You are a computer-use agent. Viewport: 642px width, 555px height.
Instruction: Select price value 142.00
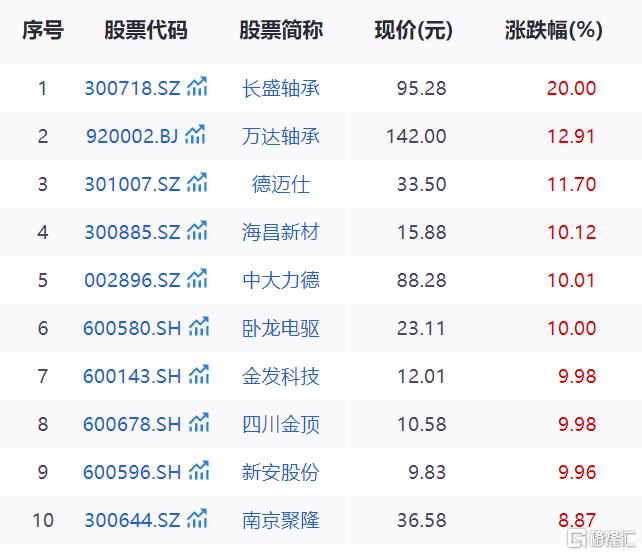416,136
